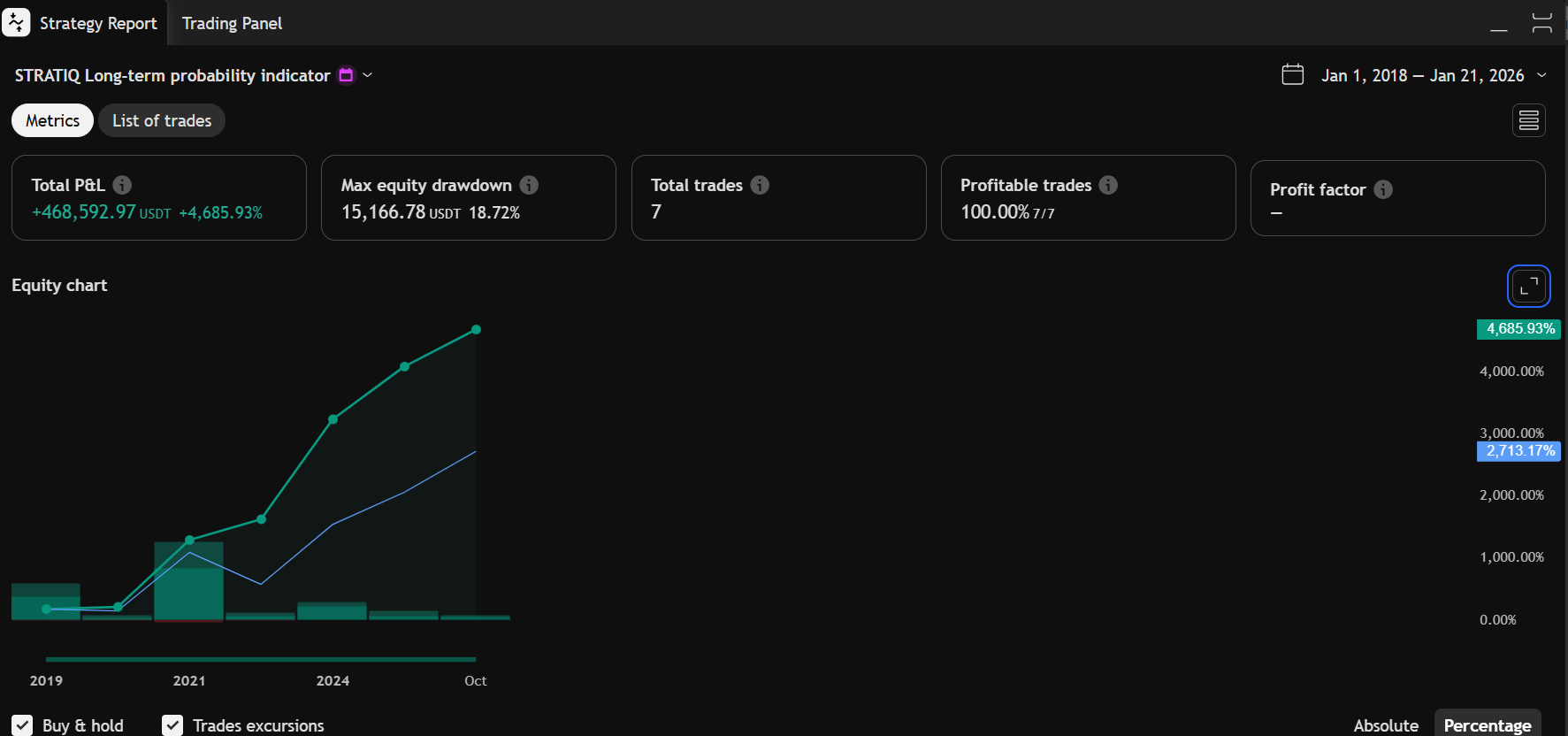Click the Profit factor info icon
Screen dimensions: 1568x736
coord(1383,189)
